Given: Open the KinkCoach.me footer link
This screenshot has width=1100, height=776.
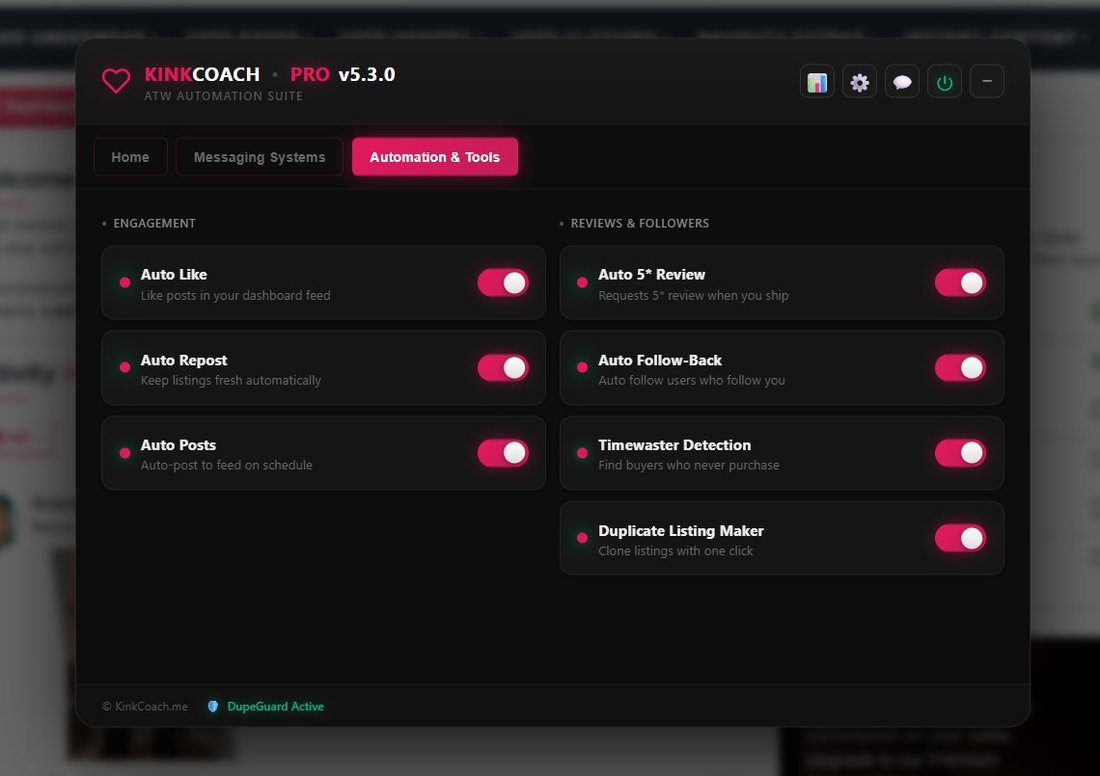Looking at the screenshot, I should click(145, 707).
